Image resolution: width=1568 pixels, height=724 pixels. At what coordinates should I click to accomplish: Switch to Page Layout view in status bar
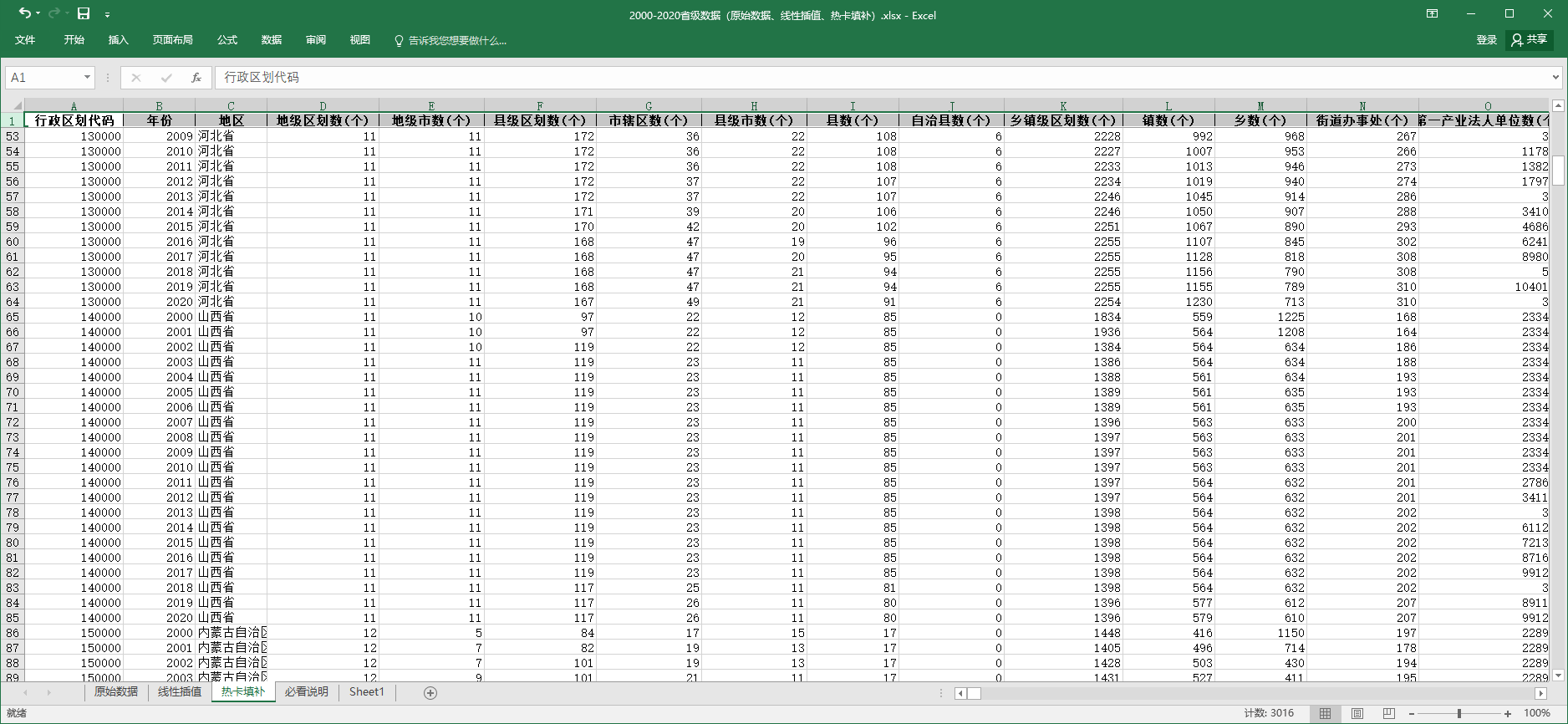point(1357,713)
